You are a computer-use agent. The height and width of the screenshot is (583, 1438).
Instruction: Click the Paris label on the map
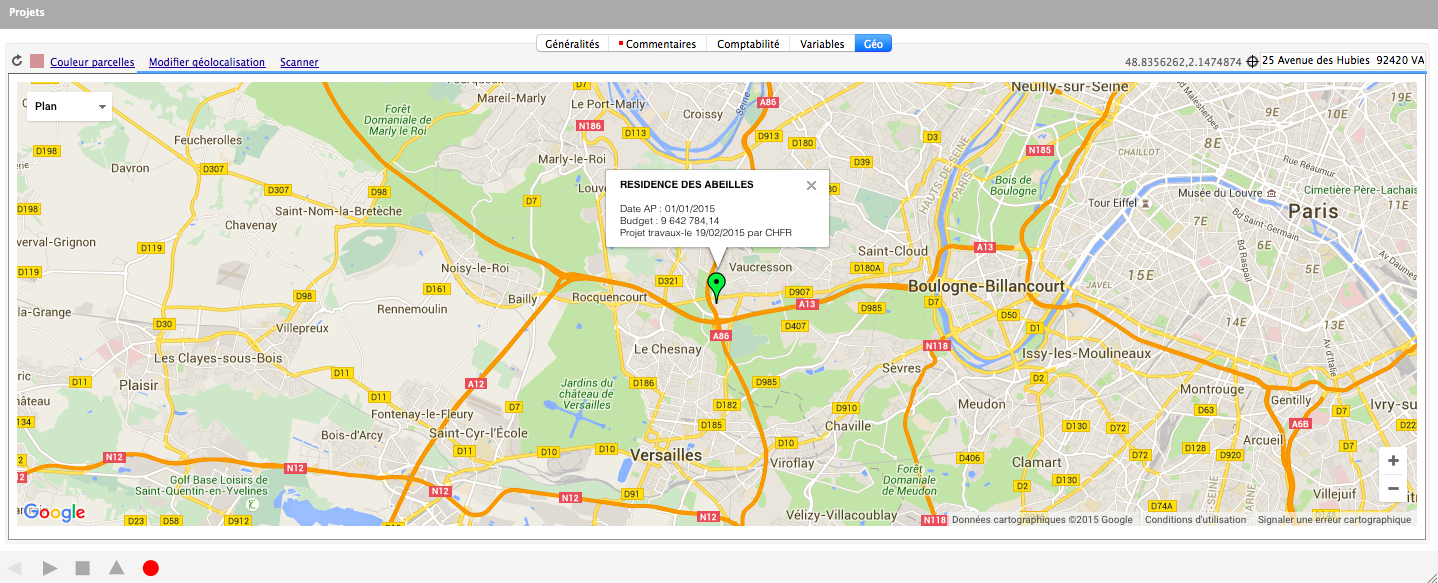coord(1313,211)
